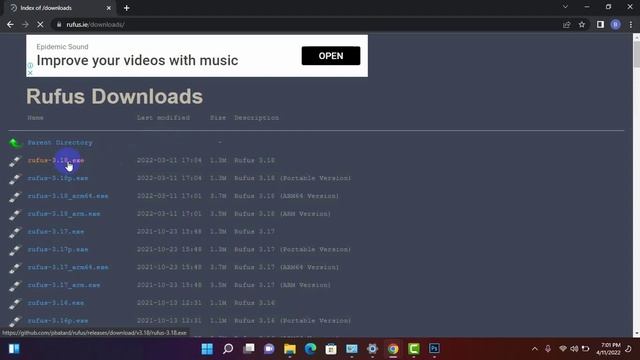The width and height of the screenshot is (640, 360).
Task: Switch to Google Chrome in taskbar
Action: 393,349
